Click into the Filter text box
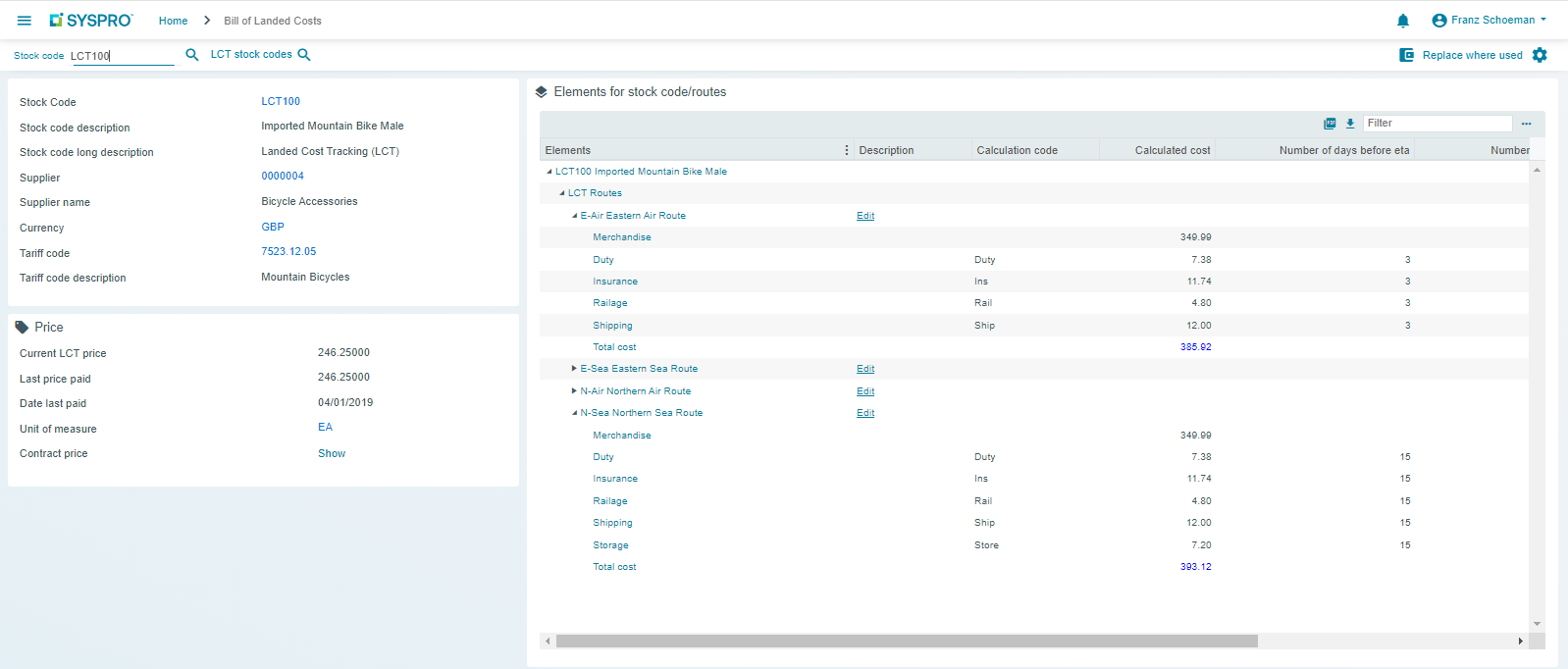The height and width of the screenshot is (669, 1568). tap(1437, 124)
